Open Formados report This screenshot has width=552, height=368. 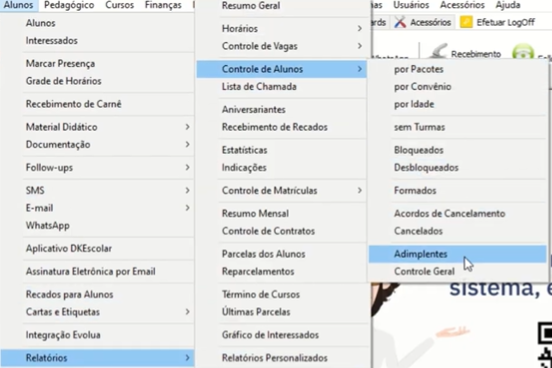(415, 191)
